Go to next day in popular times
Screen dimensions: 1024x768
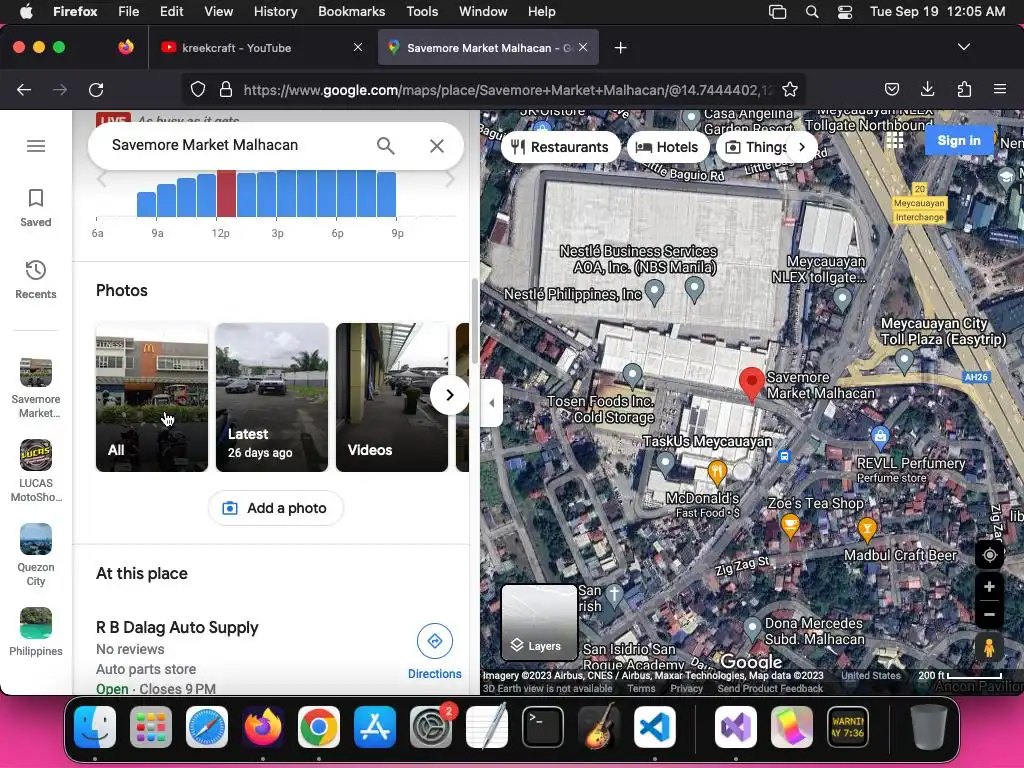point(450,179)
